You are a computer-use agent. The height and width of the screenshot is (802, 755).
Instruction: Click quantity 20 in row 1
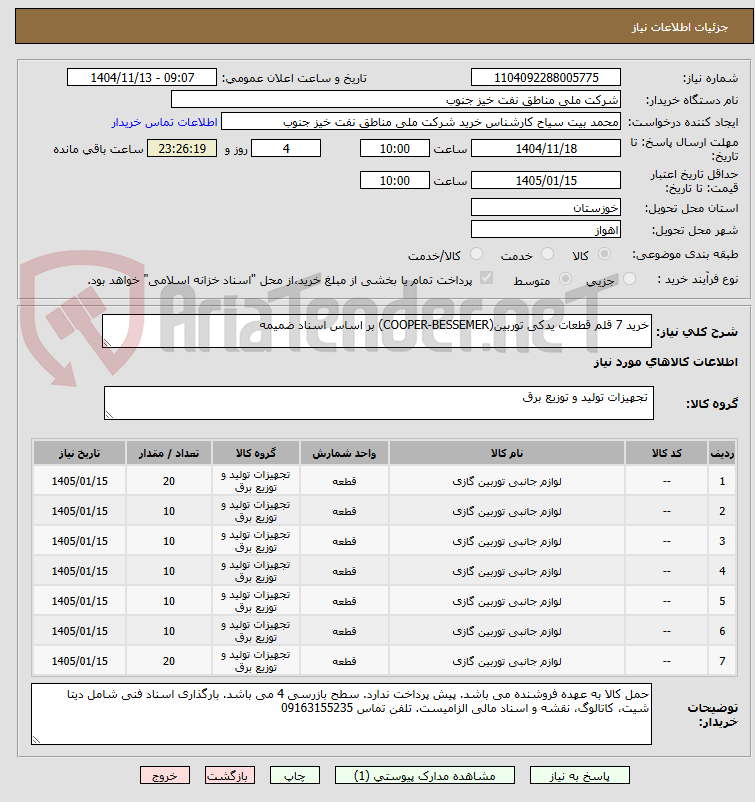(x=169, y=481)
